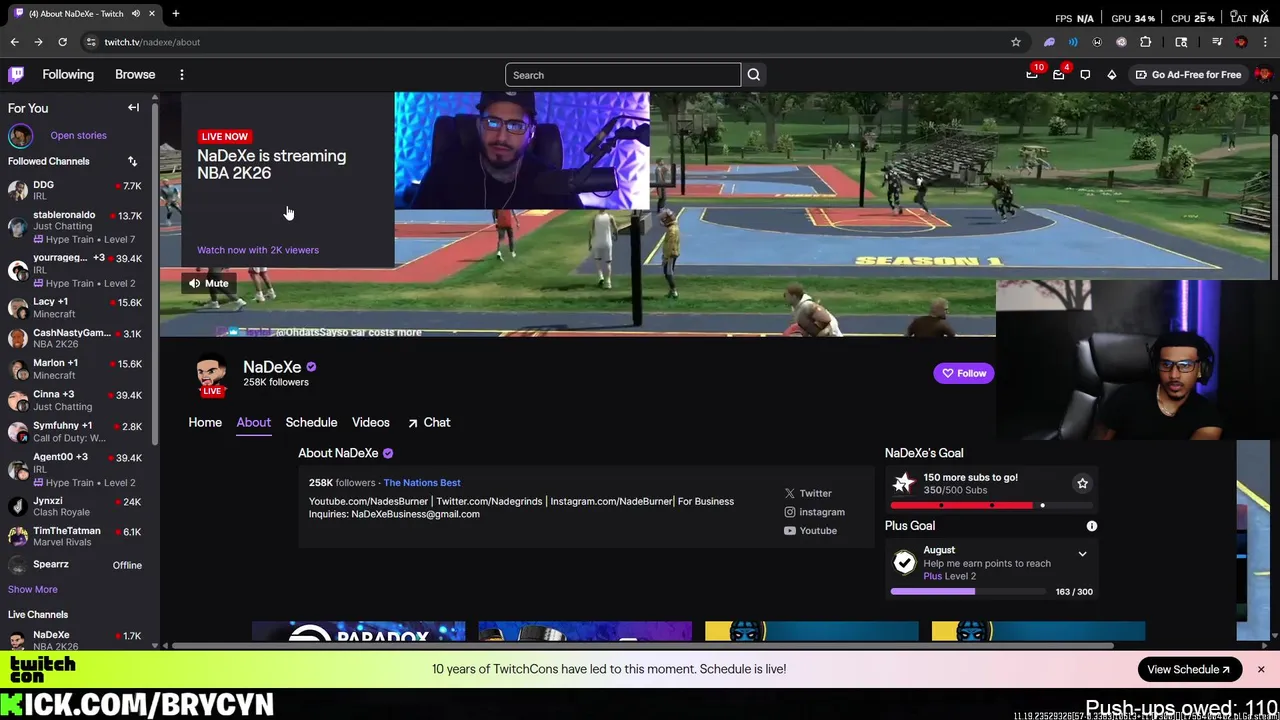The image size is (1280, 720).
Task: View site information icon in address bar
Action: [91, 42]
